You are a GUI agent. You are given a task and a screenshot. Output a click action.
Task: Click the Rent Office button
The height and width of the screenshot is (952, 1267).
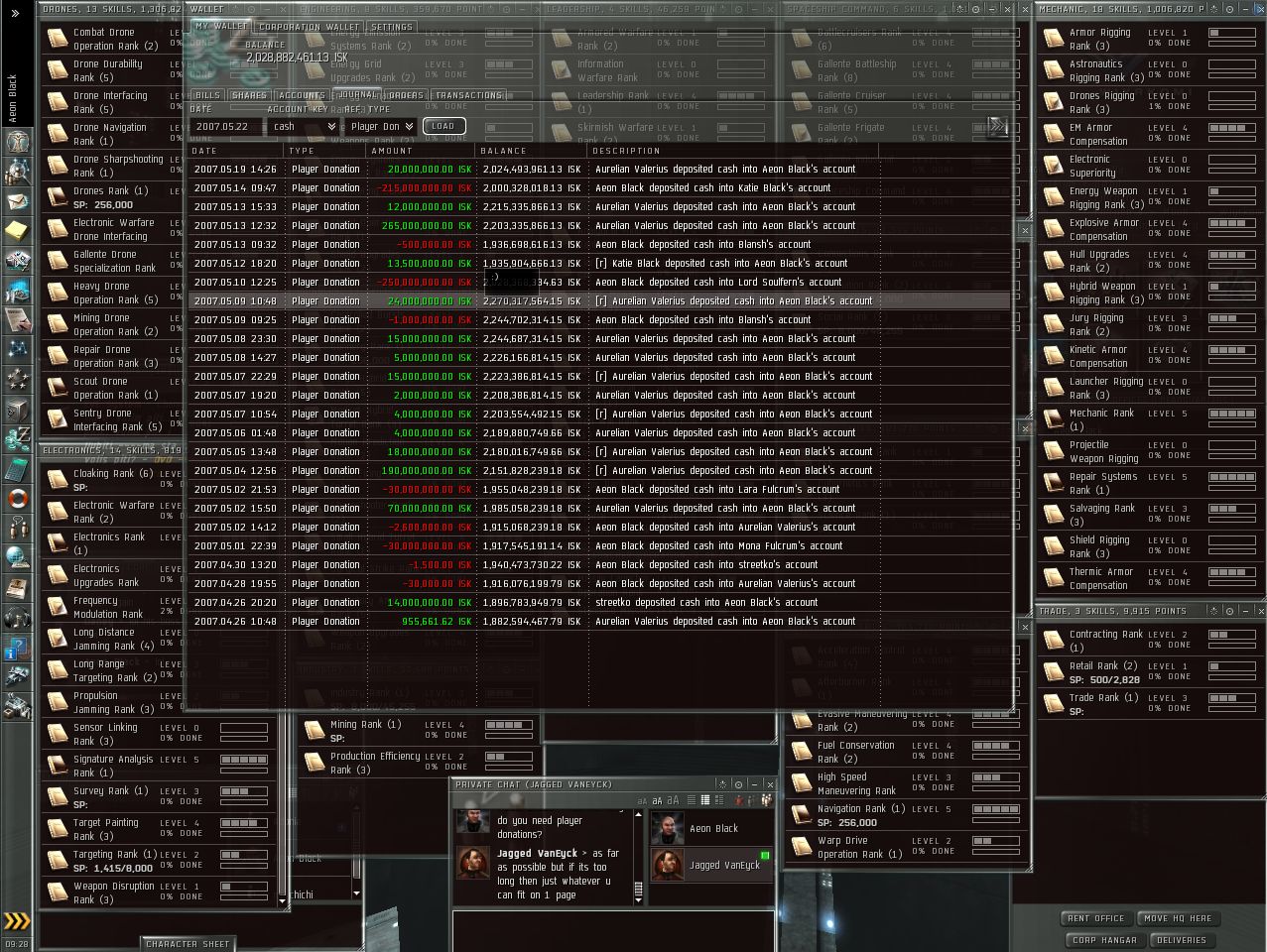[1096, 918]
